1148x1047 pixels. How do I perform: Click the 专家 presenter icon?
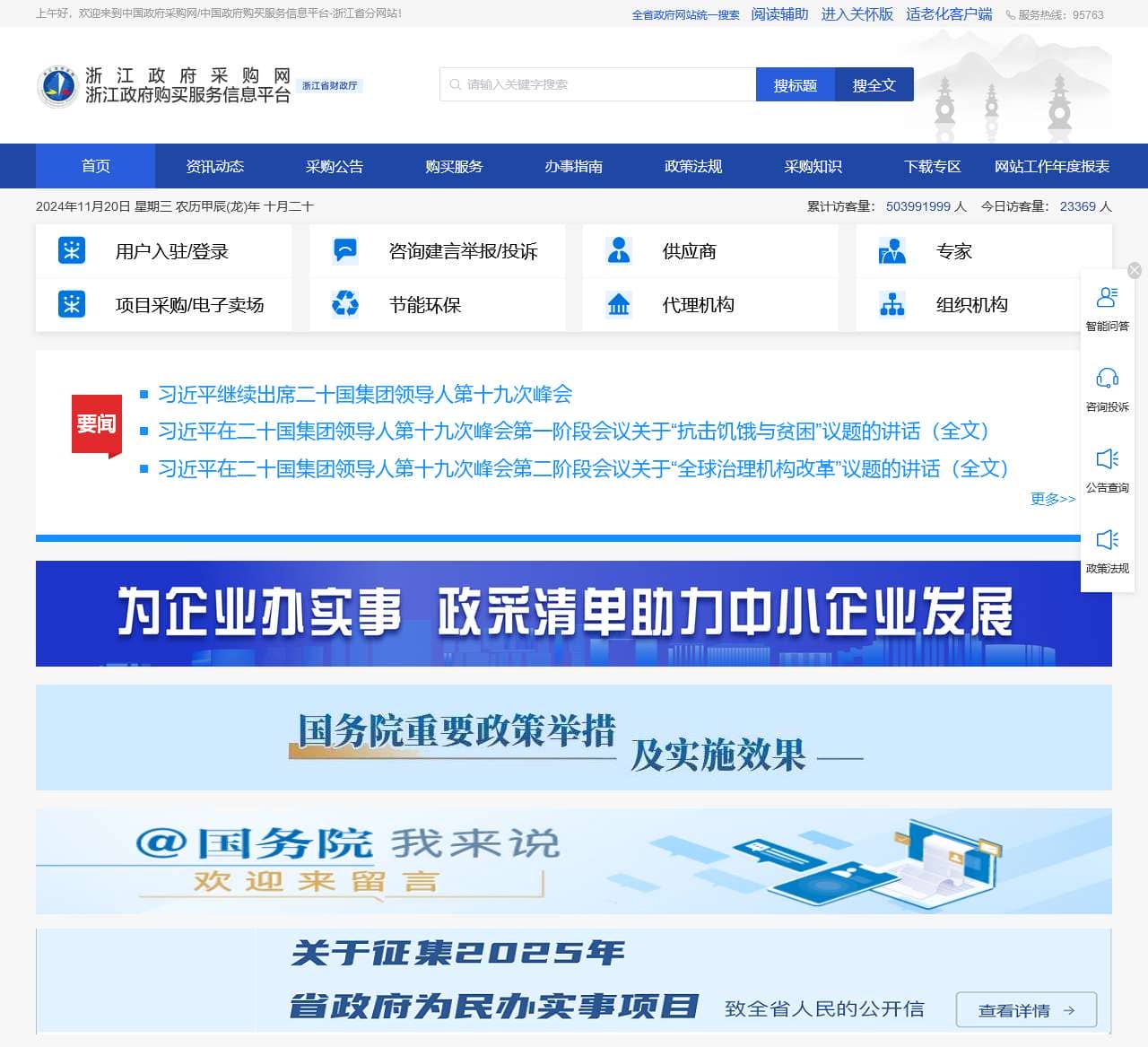[892, 250]
